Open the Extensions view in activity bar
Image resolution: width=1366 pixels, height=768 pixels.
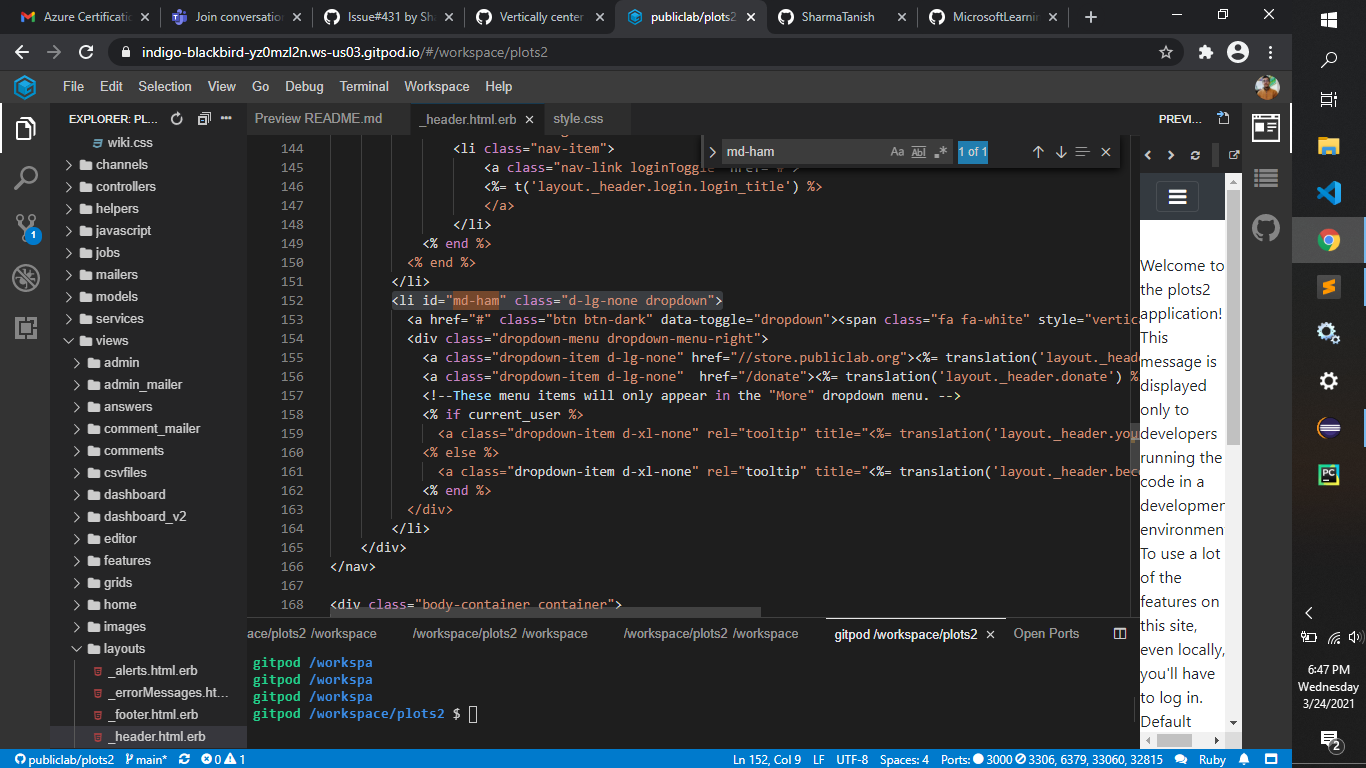click(x=25, y=327)
